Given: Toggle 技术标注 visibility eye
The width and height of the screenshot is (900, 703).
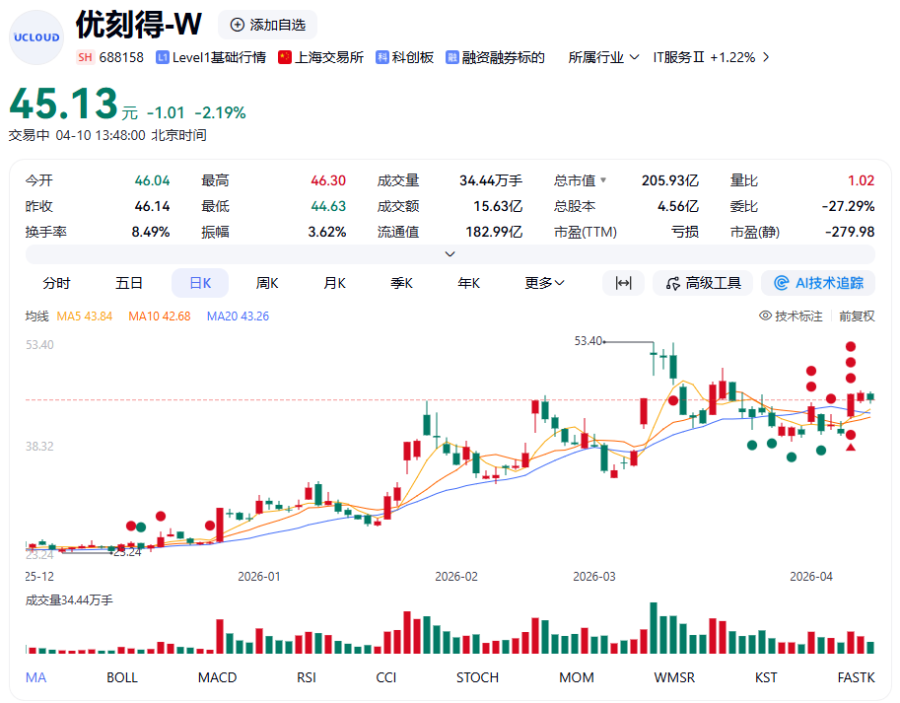Looking at the screenshot, I should (766, 316).
